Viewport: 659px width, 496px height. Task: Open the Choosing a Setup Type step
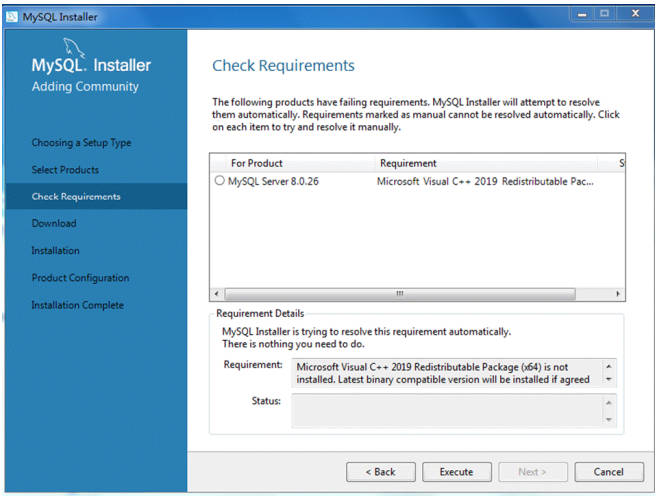pos(82,143)
